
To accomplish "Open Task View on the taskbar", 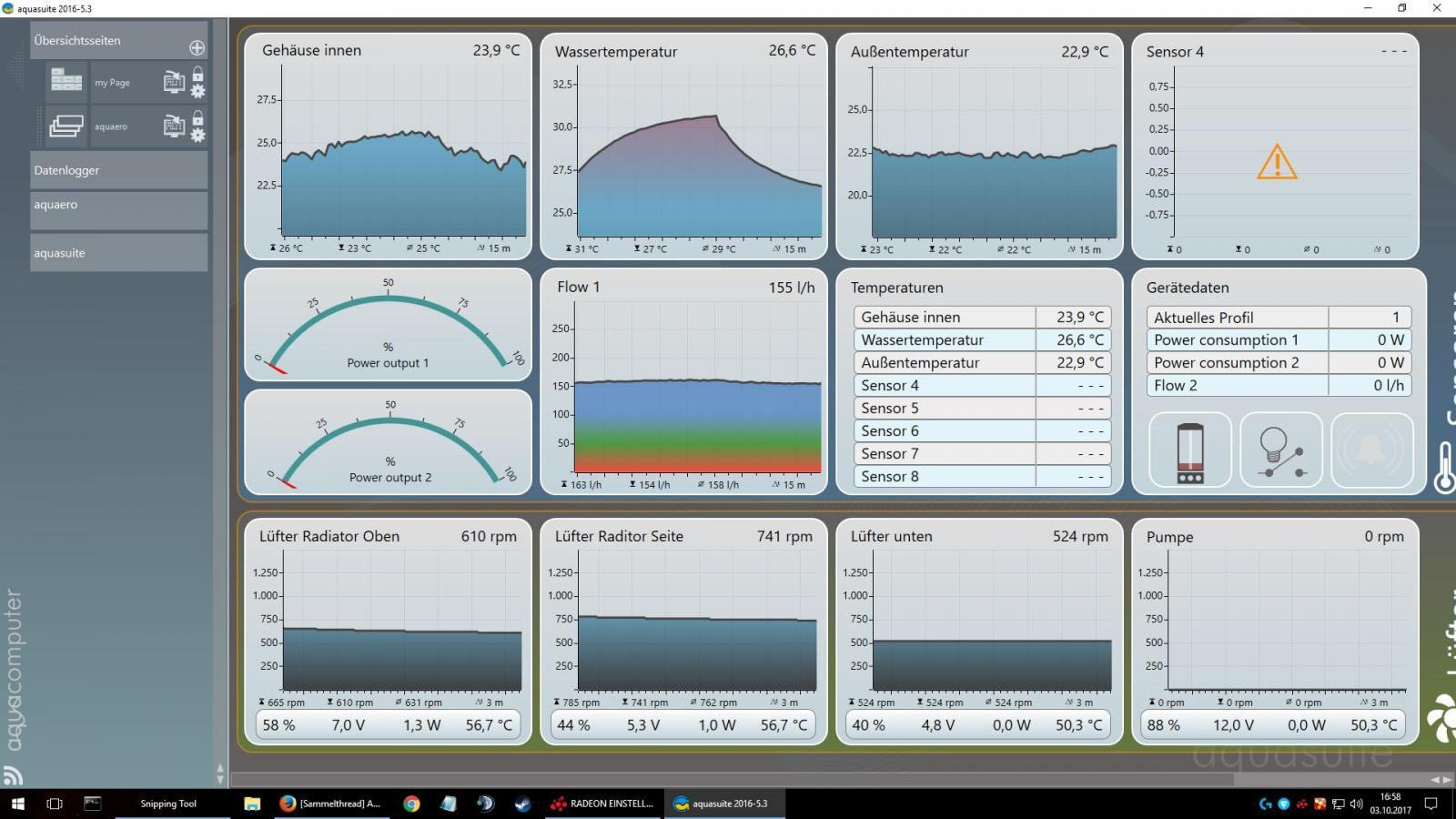I will tap(55, 804).
